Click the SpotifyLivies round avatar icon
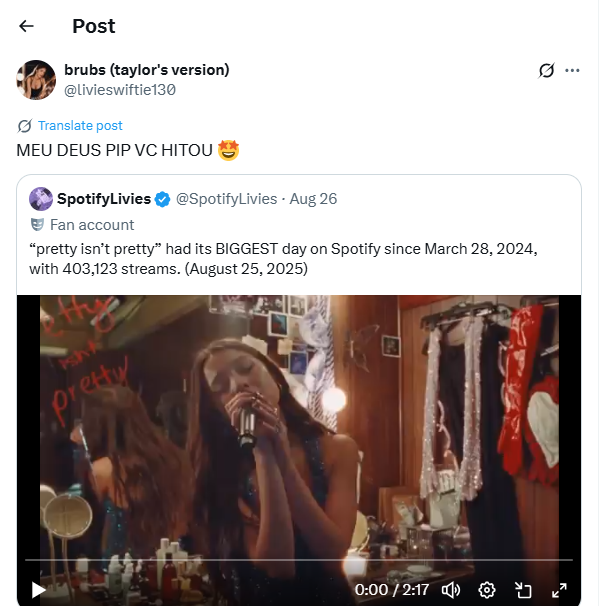 pos(41,198)
